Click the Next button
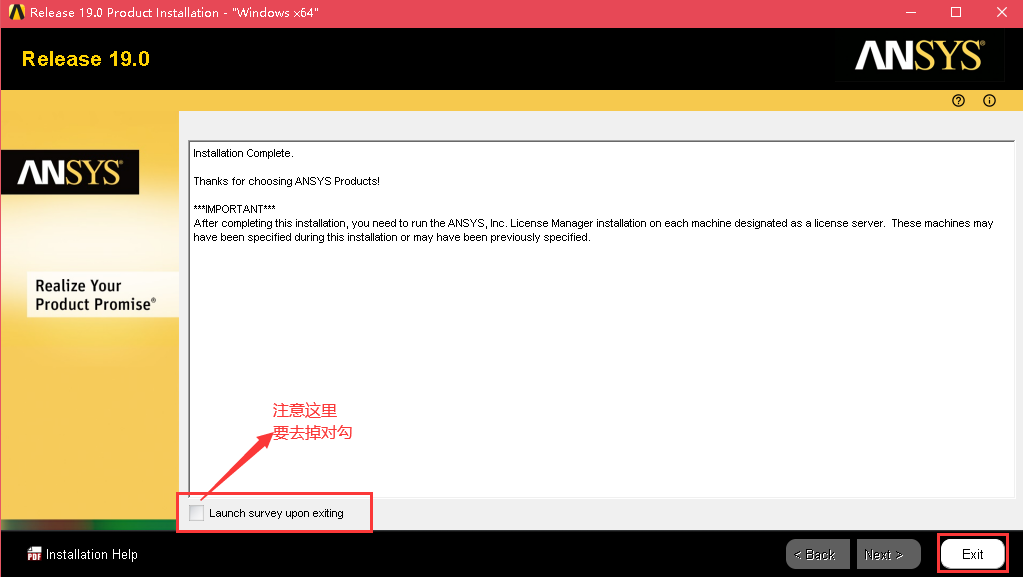 [x=889, y=554]
